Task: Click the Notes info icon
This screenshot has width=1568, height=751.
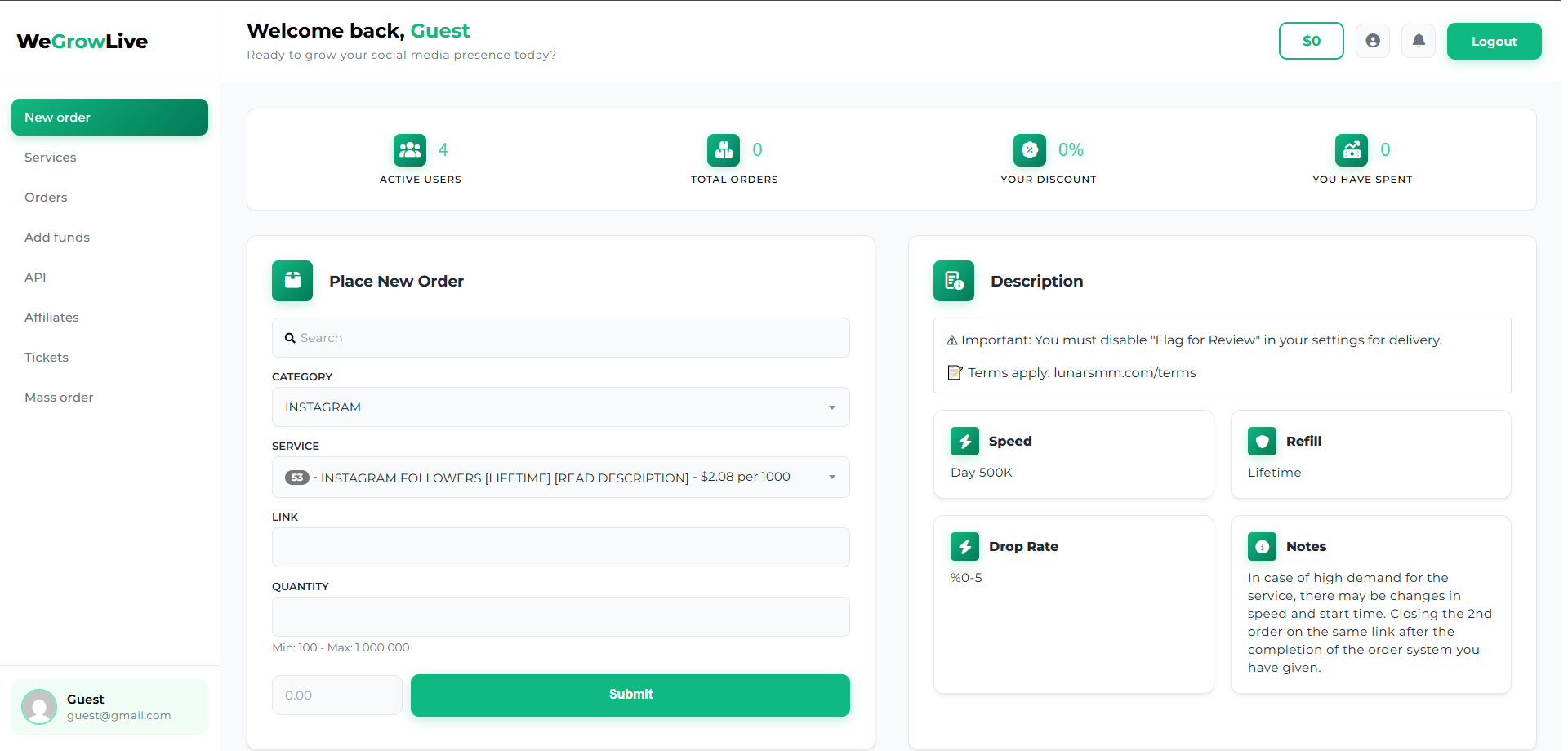Action: coord(1262,547)
